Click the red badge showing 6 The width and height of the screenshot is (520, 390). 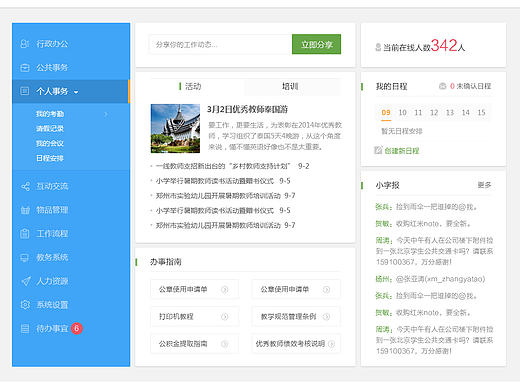(x=77, y=328)
